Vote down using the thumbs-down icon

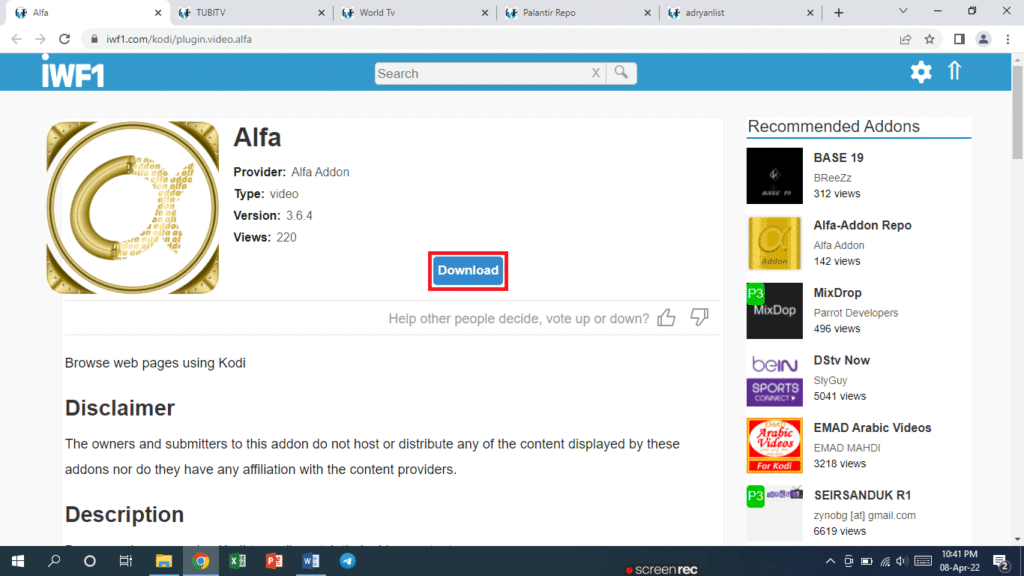click(x=699, y=317)
